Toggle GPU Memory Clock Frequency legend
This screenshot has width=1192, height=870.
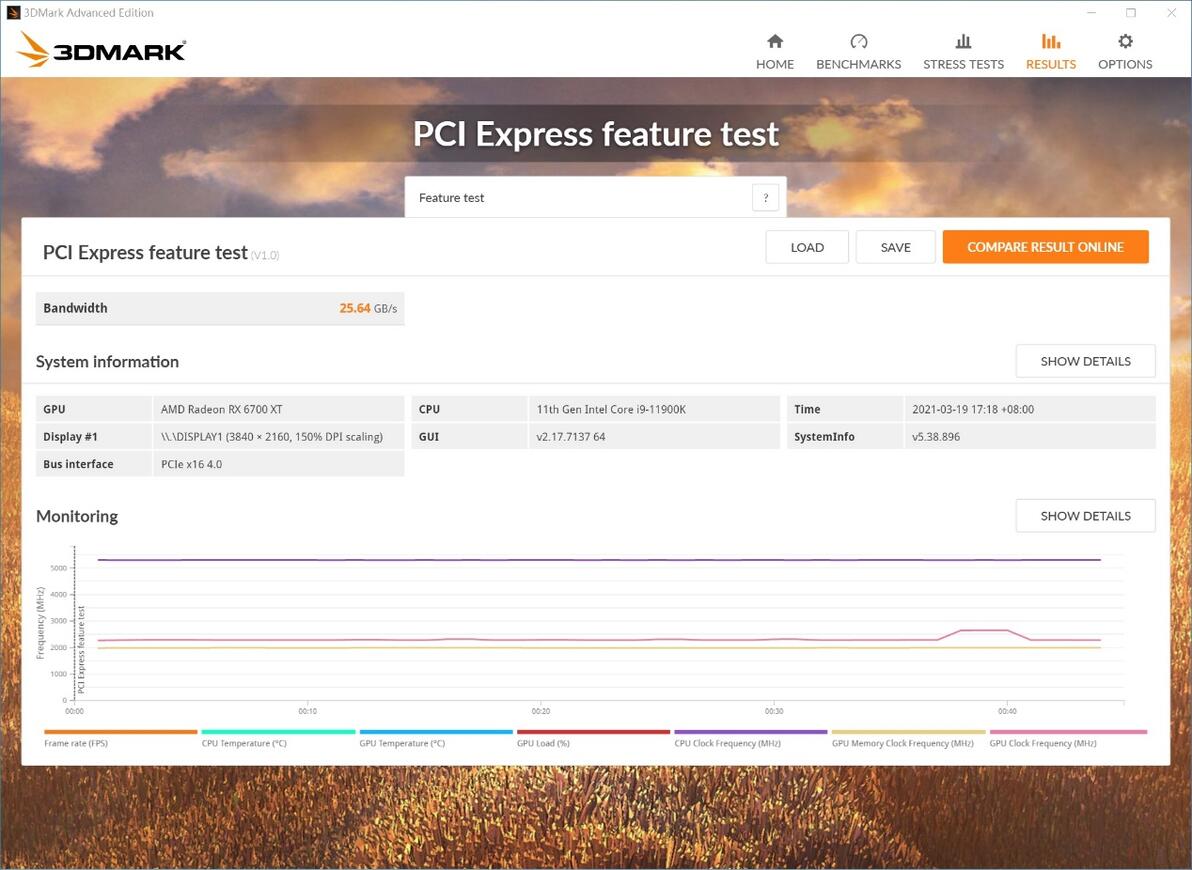[x=908, y=738]
